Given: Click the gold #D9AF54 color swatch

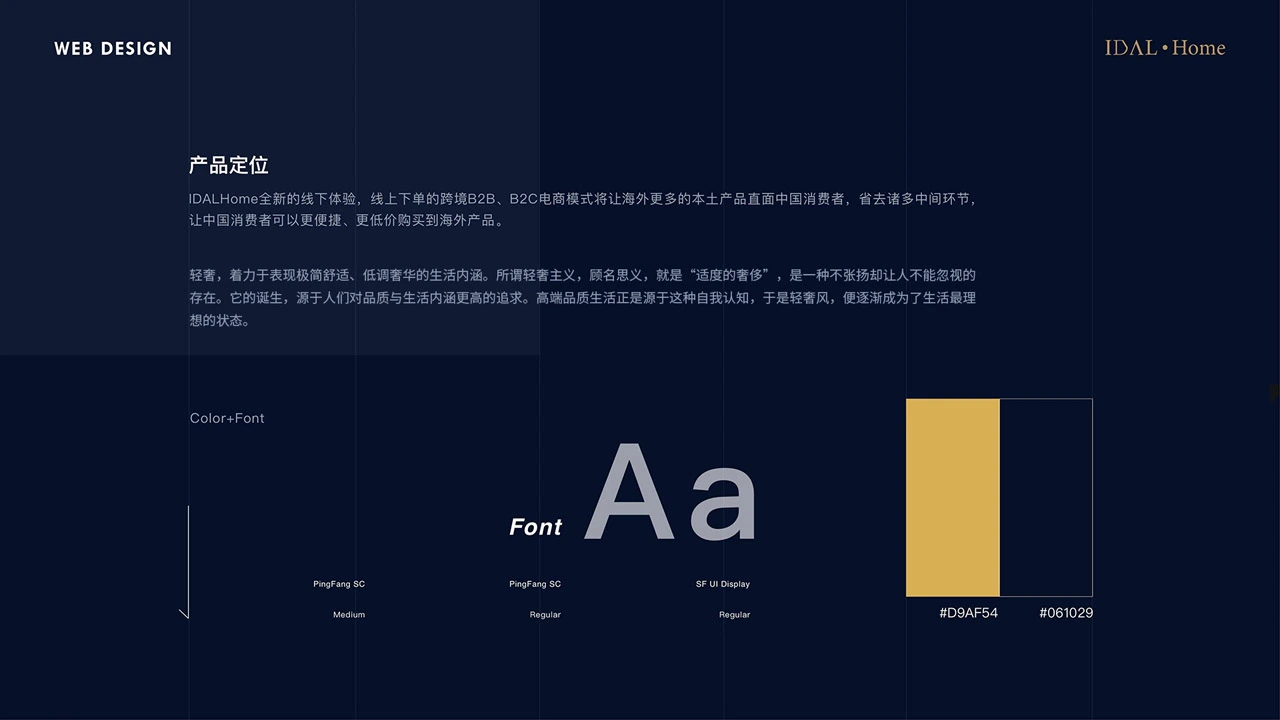Looking at the screenshot, I should click(953, 497).
